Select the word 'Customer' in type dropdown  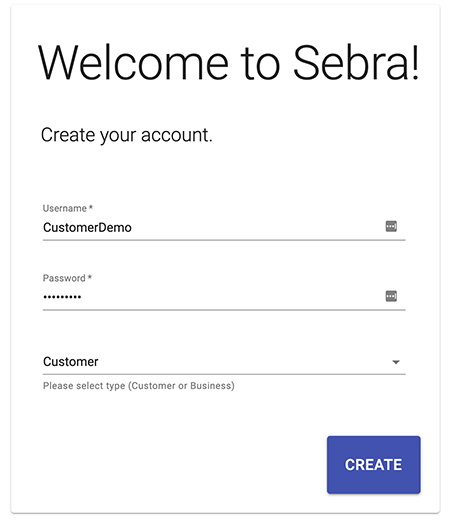coord(71,362)
